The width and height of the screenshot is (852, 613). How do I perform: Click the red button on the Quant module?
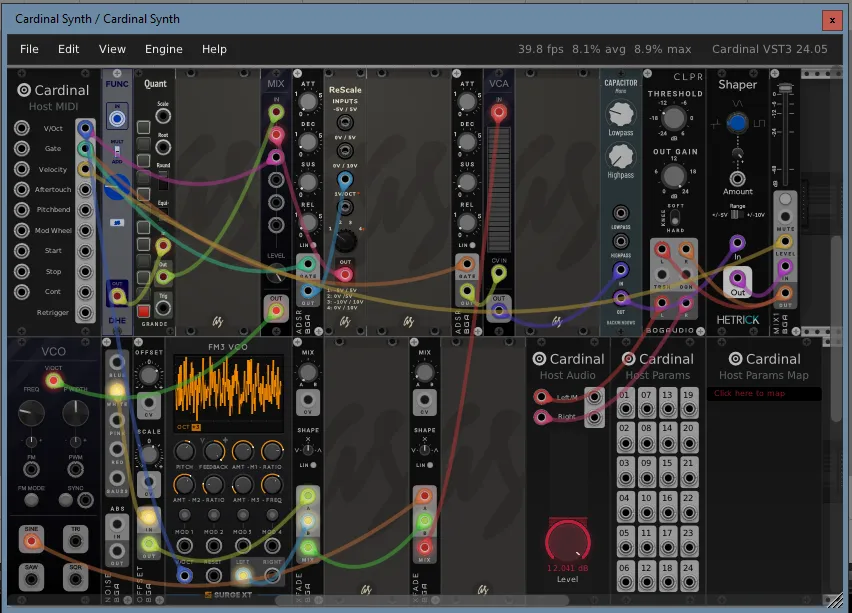(x=143, y=311)
